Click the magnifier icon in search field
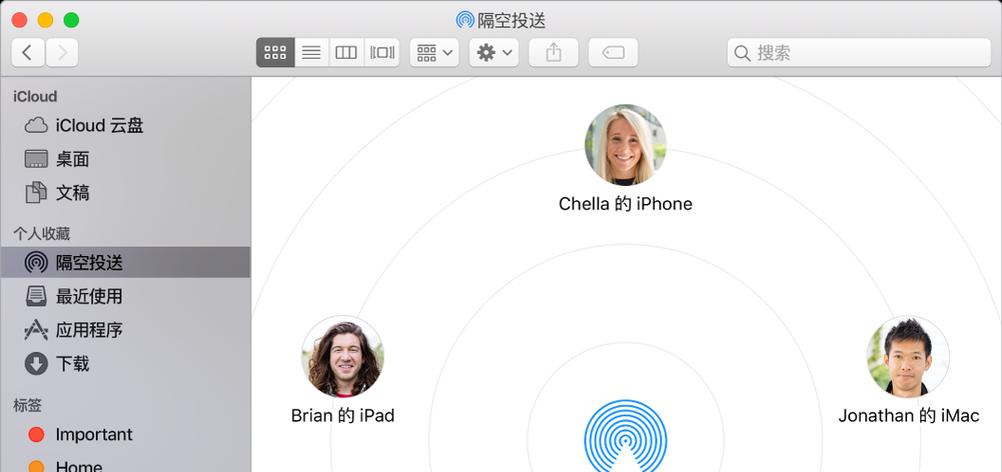The image size is (1002, 472). point(742,53)
